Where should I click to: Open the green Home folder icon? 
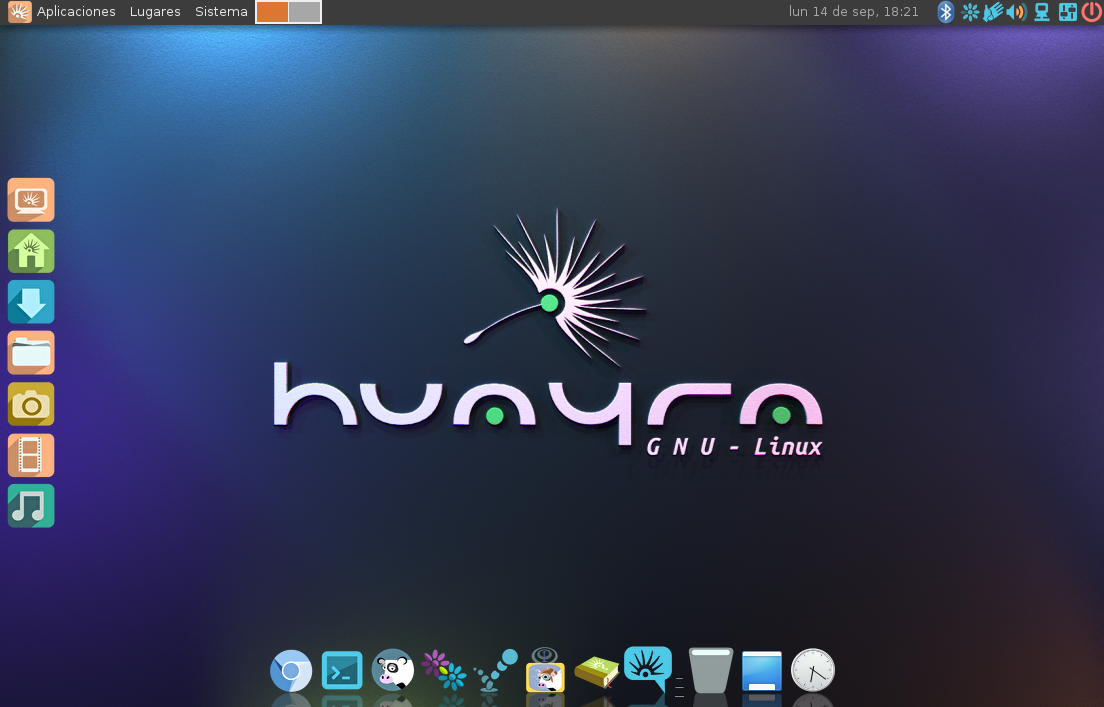31,251
